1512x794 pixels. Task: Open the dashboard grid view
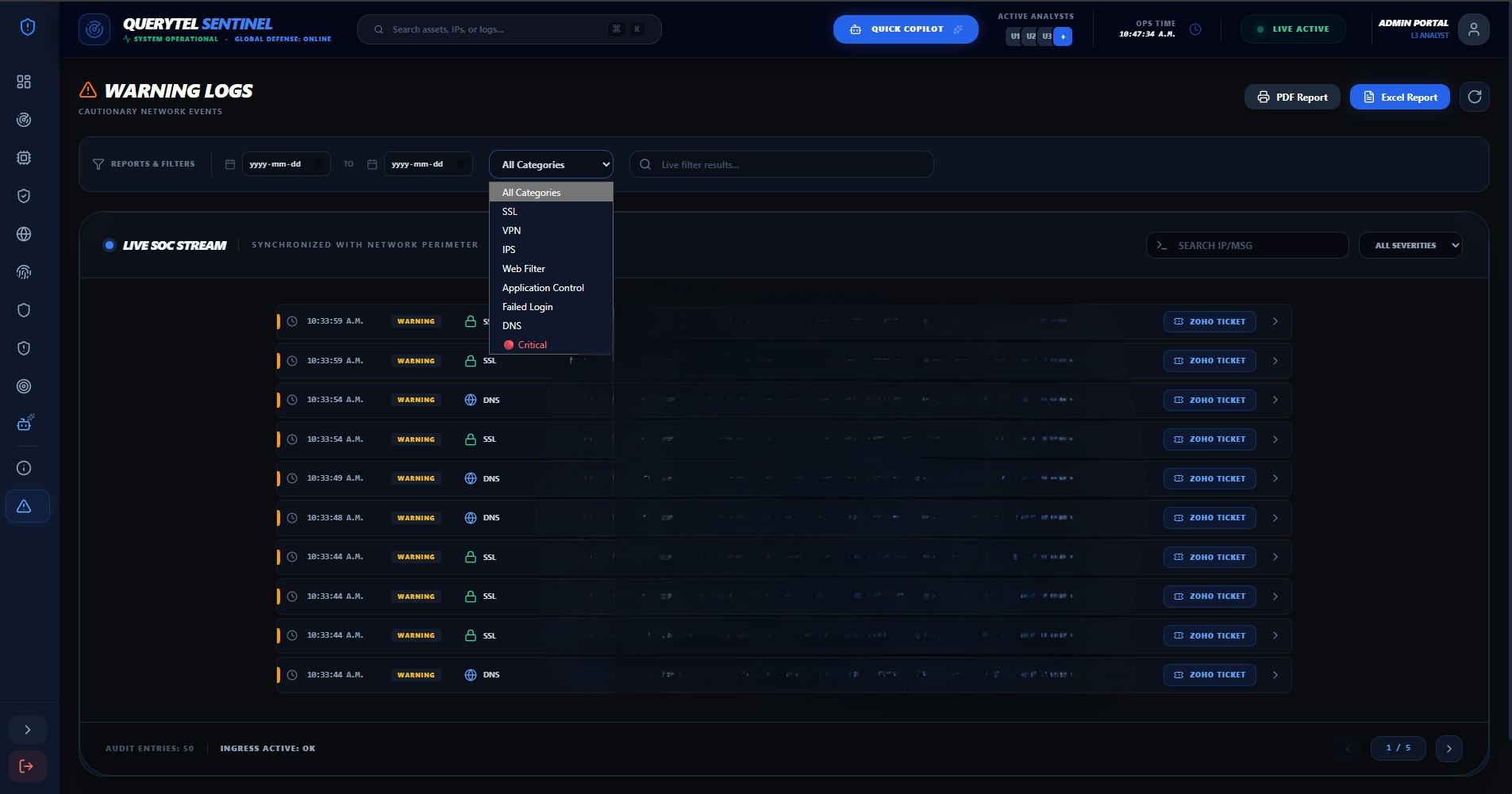point(25,81)
